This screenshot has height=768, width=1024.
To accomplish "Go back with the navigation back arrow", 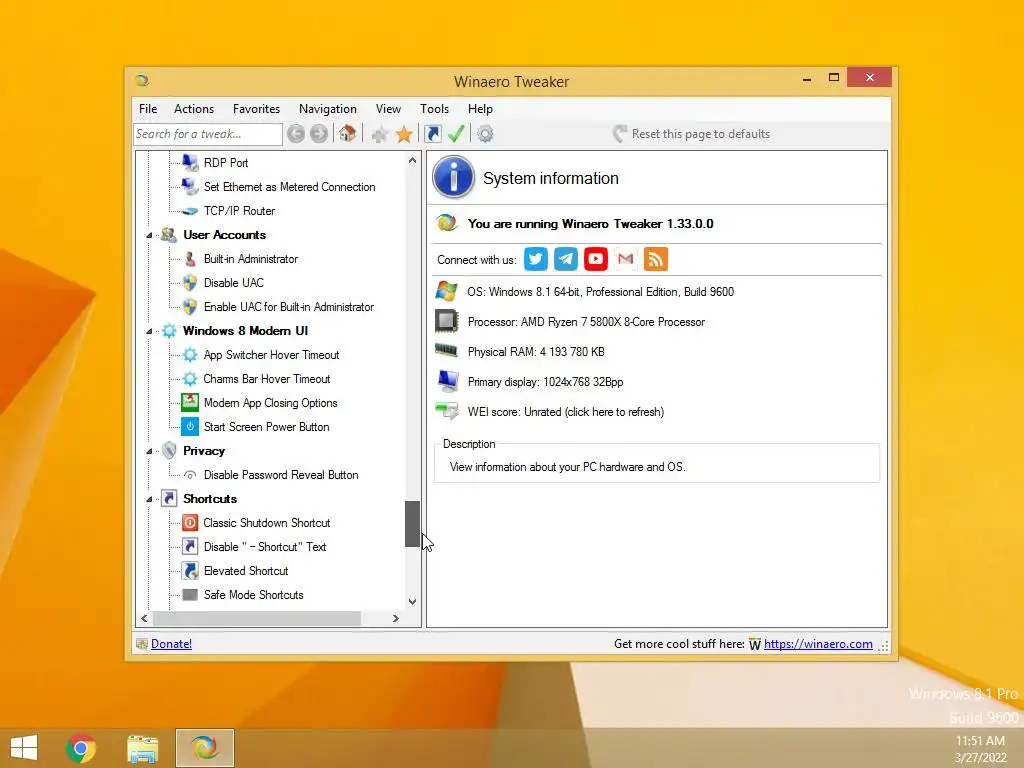I will [296, 134].
